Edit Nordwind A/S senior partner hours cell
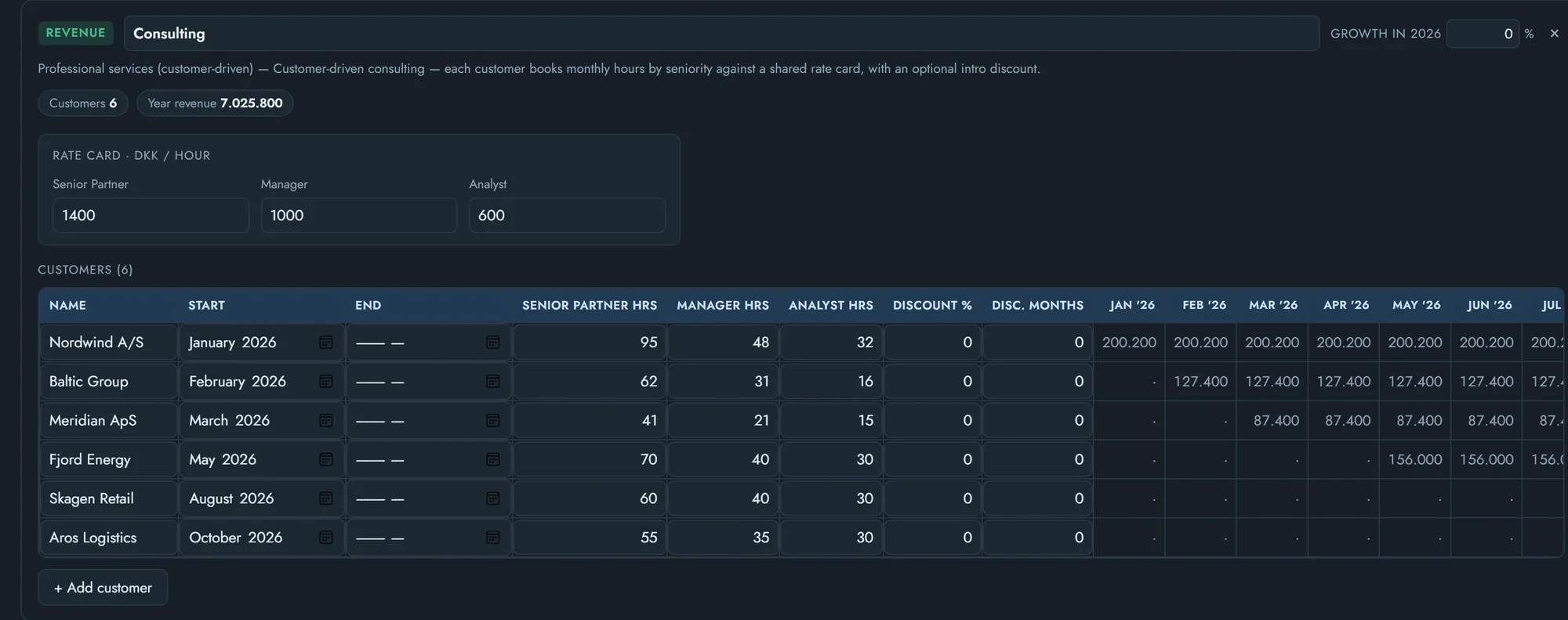 [590, 343]
